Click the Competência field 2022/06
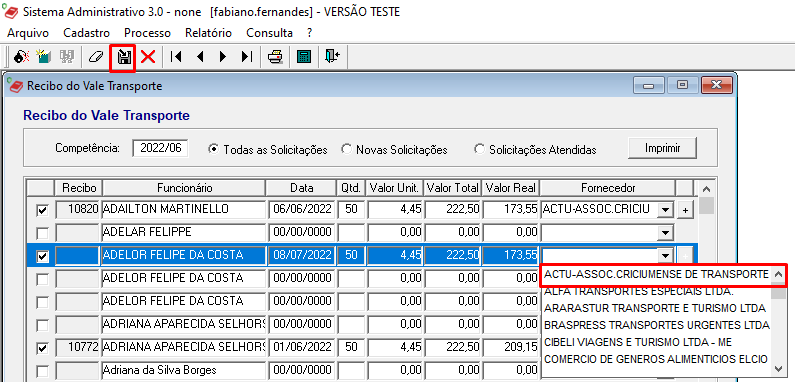This screenshot has height=382, width=795. (x=160, y=149)
